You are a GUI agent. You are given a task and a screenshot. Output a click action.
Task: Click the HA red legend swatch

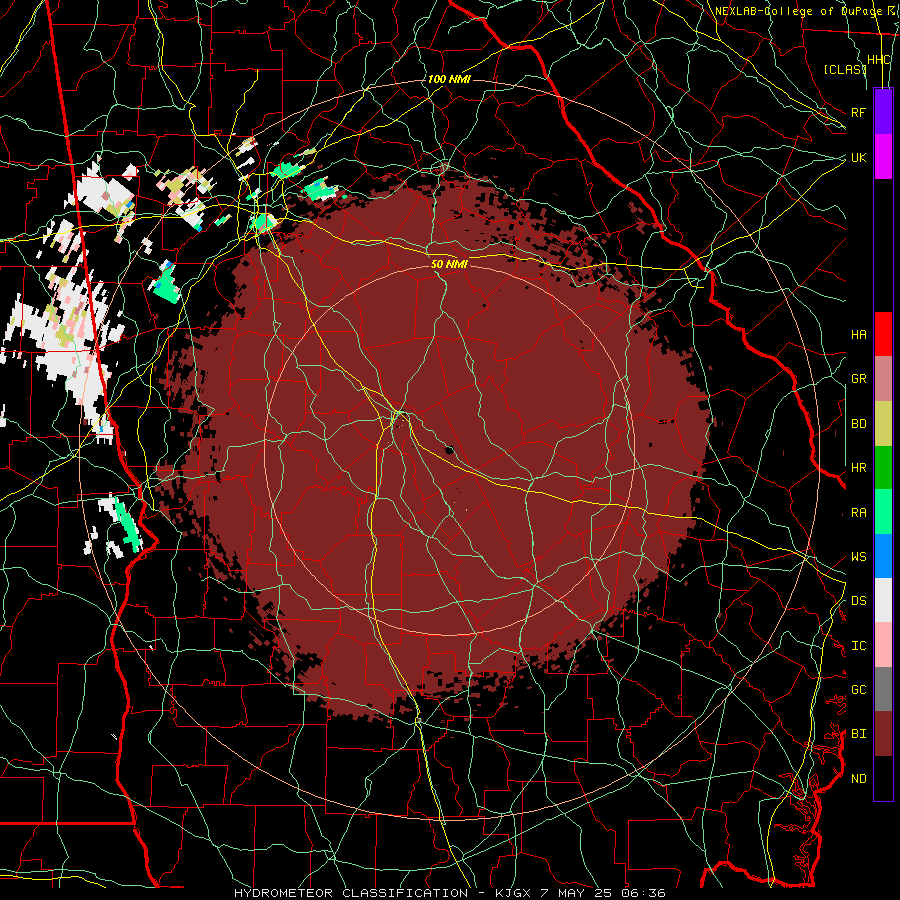tap(883, 334)
